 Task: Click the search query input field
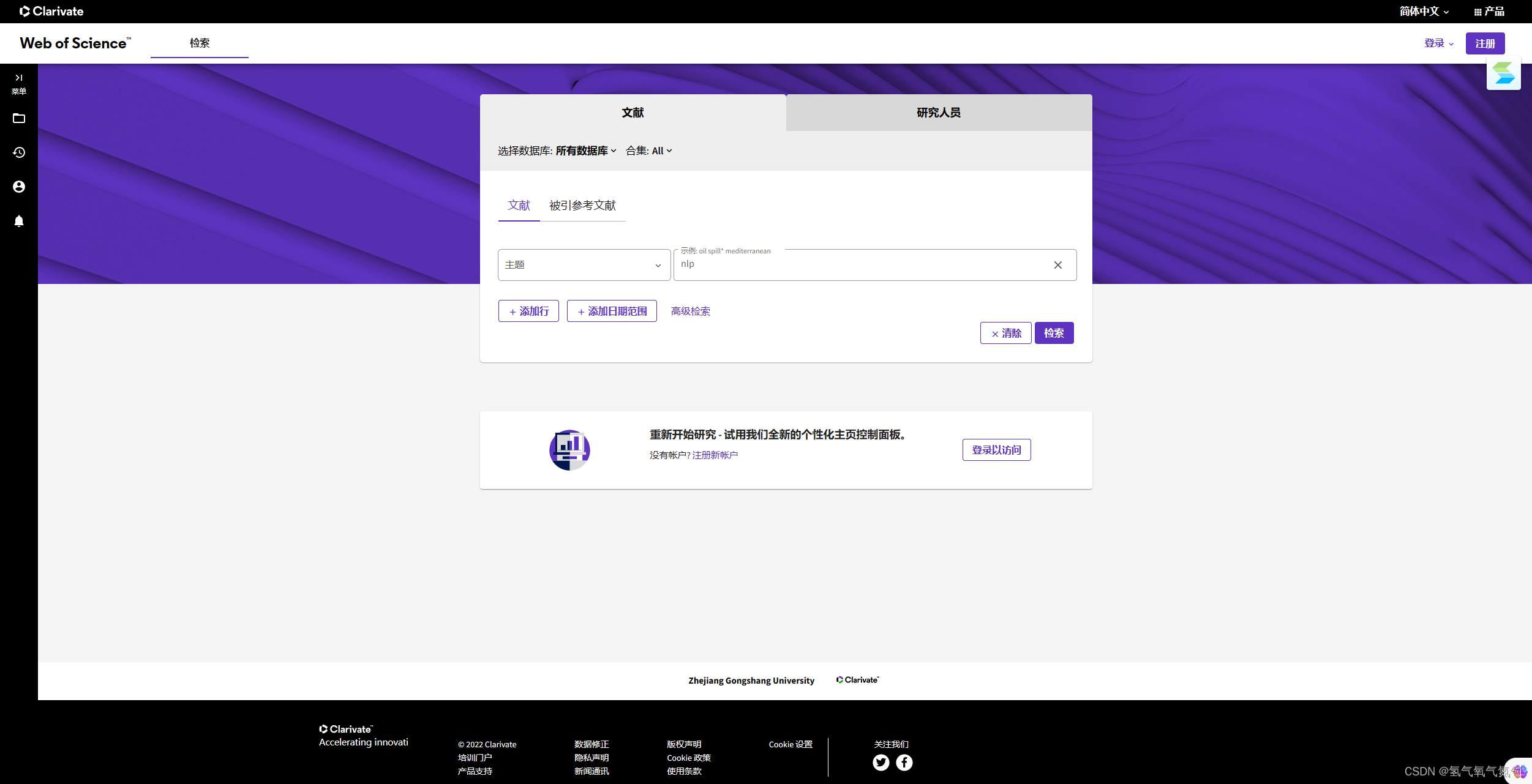(857, 265)
